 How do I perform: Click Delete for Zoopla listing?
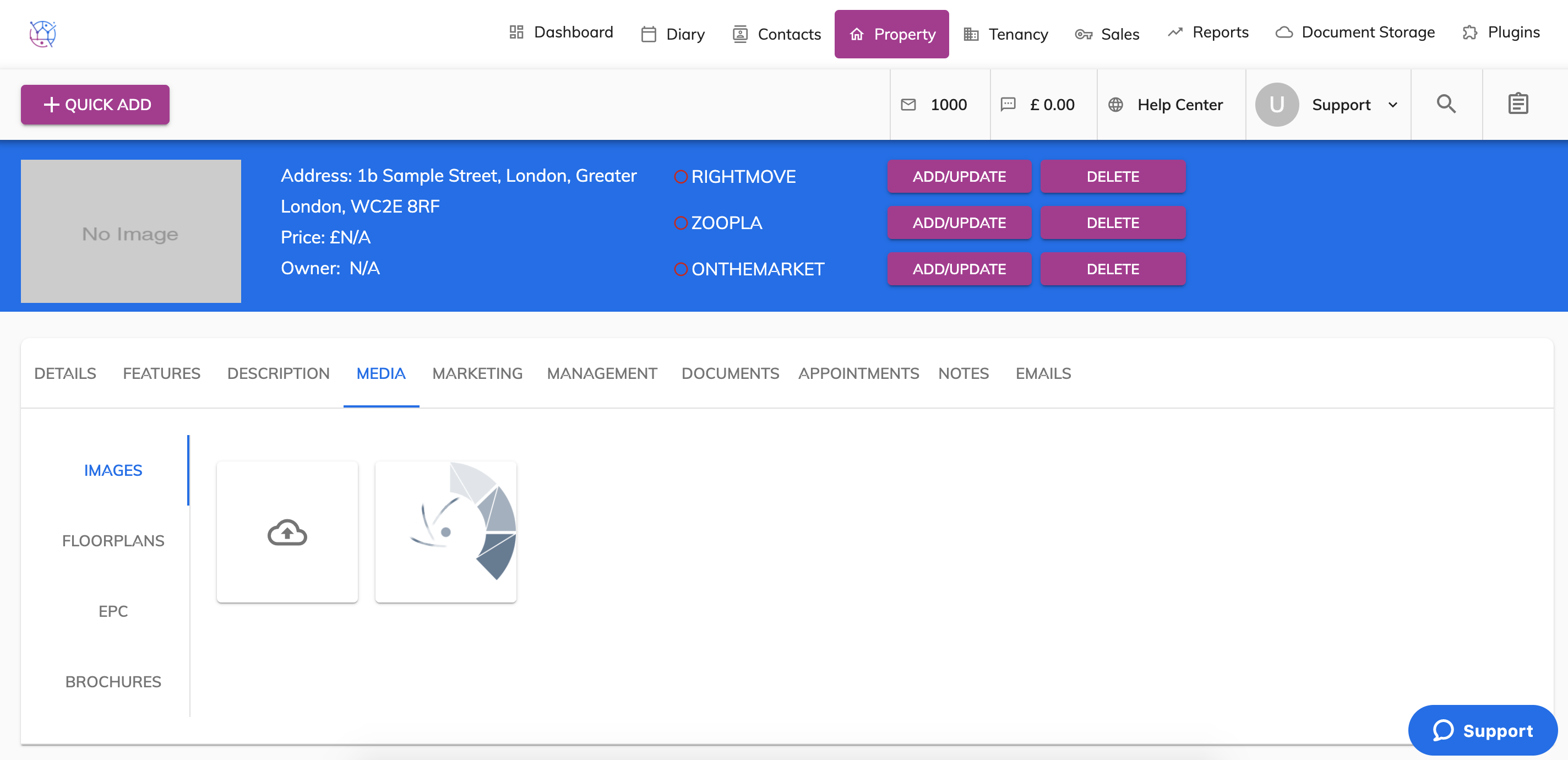(x=1112, y=223)
